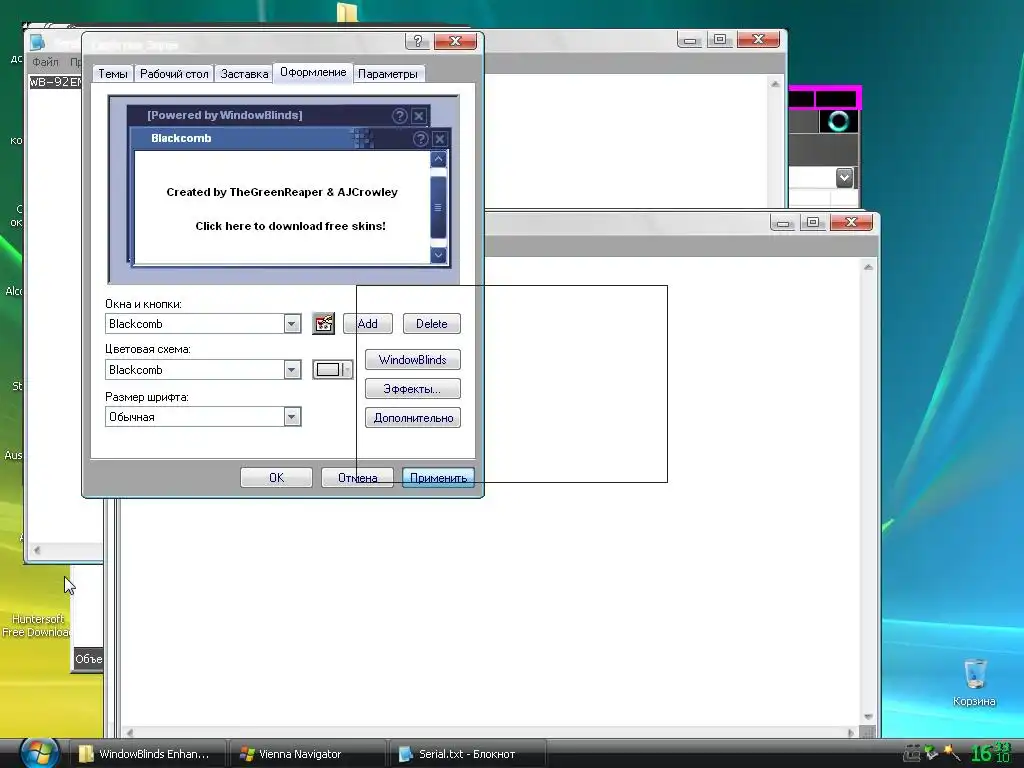The image size is (1024, 768).
Task: Click the help icon in the Blackcomb preview window
Action: (x=420, y=138)
